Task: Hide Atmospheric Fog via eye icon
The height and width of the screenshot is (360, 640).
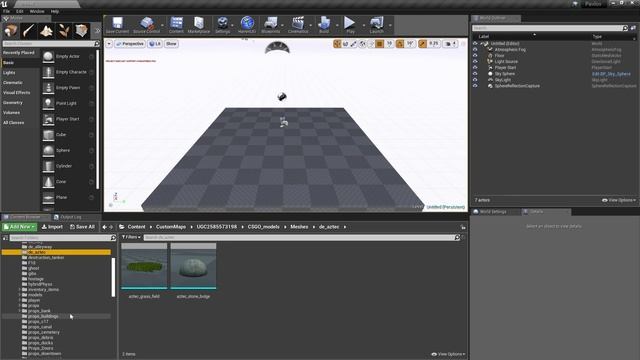Action: pyautogui.click(x=475, y=49)
